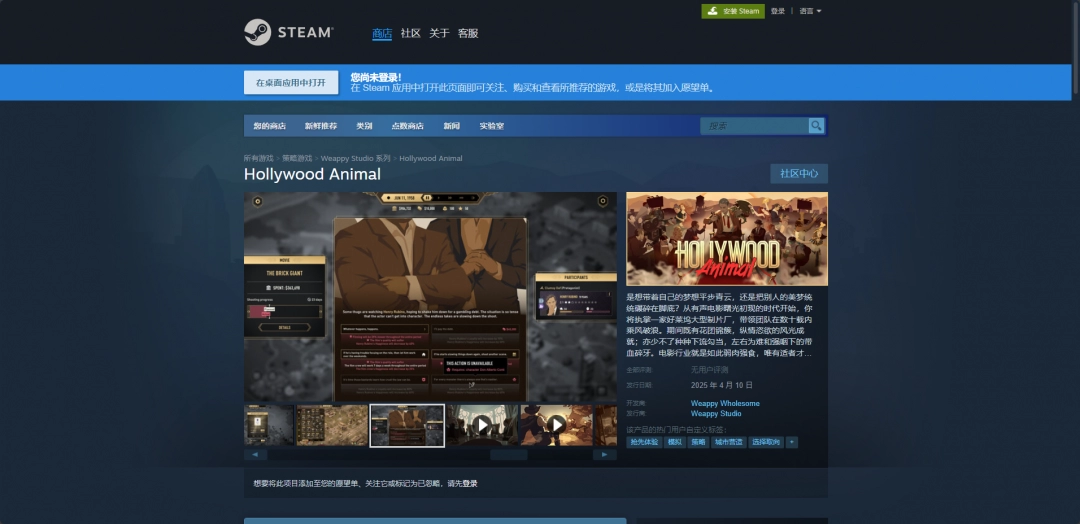
Task: Click the search magnifier icon
Action: (816, 126)
